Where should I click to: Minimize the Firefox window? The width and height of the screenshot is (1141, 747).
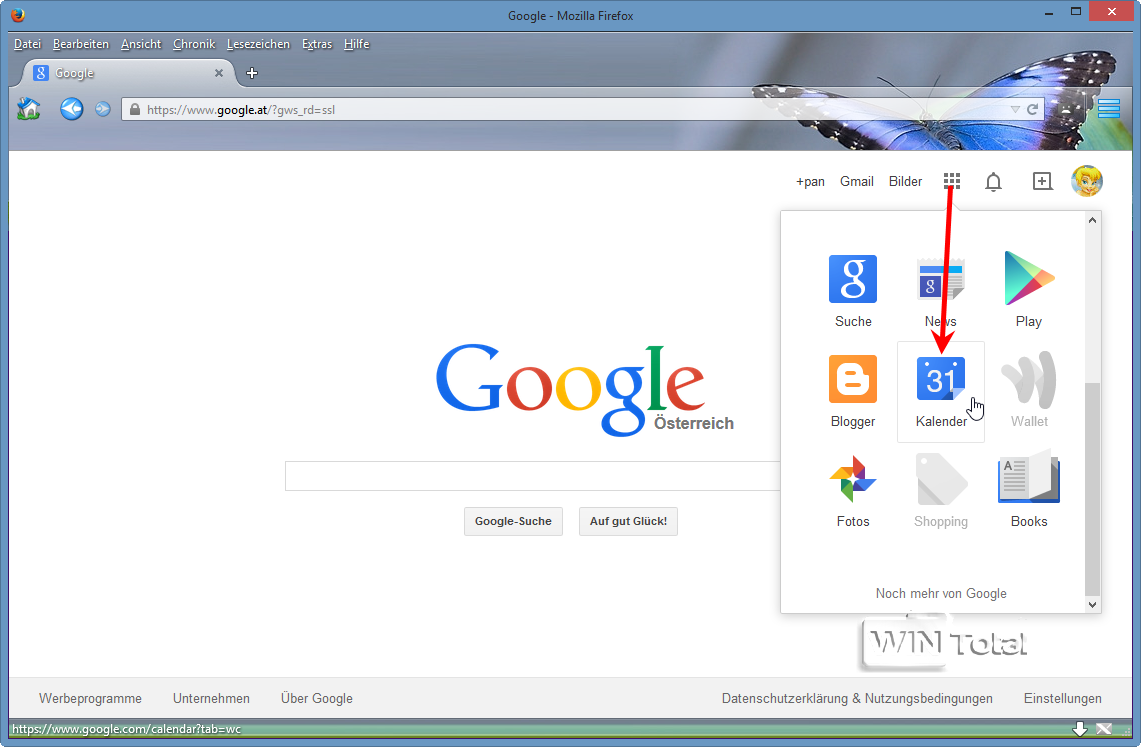[1049, 12]
